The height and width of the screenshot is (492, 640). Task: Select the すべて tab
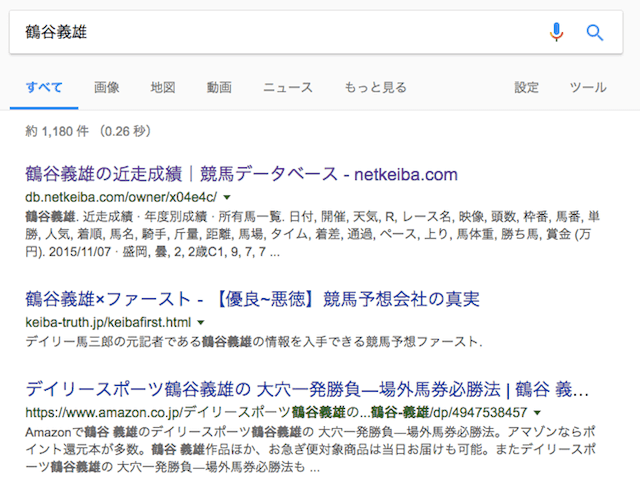pos(44,87)
